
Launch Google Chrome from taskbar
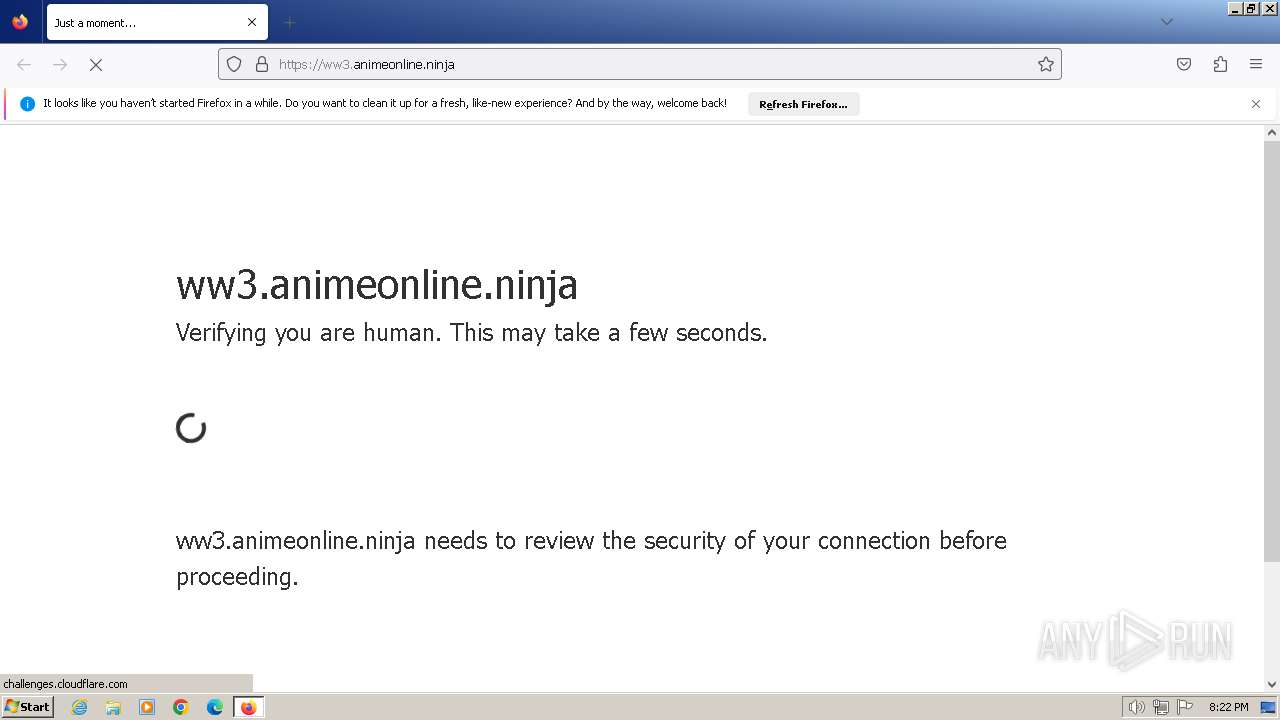pyautogui.click(x=181, y=707)
